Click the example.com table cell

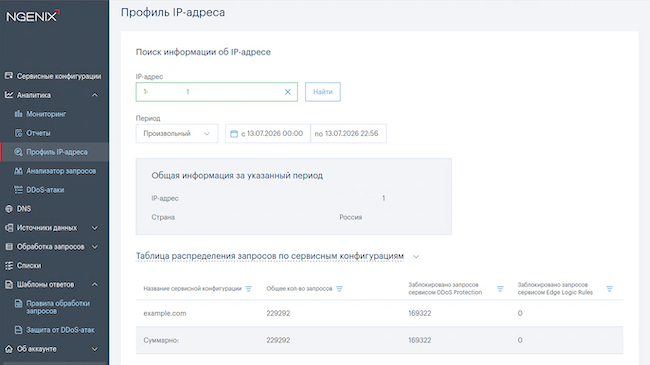click(x=165, y=313)
